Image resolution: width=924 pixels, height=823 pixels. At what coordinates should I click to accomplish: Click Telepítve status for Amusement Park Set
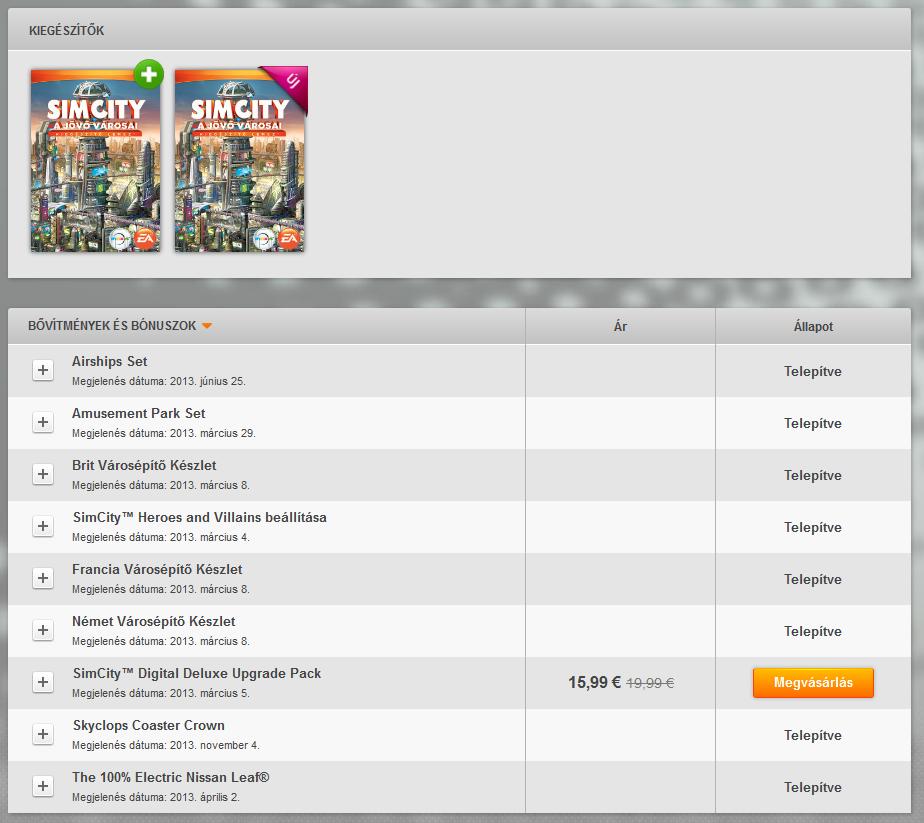pyautogui.click(x=813, y=423)
